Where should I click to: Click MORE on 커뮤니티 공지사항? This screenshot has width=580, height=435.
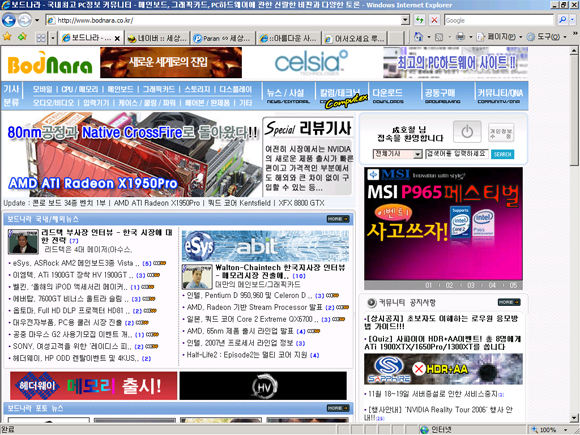coord(509,302)
